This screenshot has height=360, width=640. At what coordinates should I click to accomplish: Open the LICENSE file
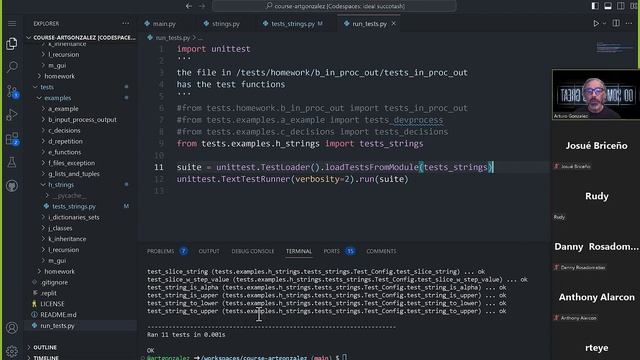click(x=52, y=304)
